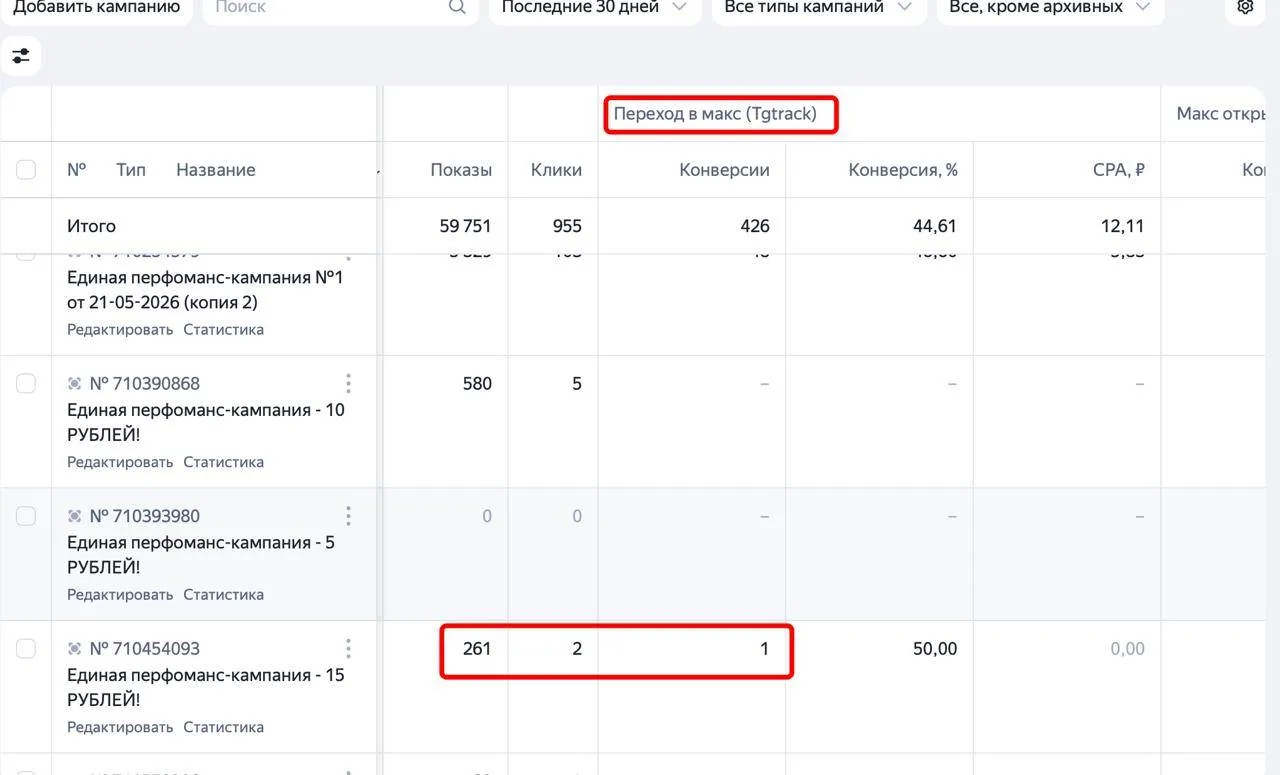This screenshot has height=775, width=1280.
Task: Open campaign 'Единая перфоманс-кампания - 5 РУБЛЕЙ!'
Action: 200,555
